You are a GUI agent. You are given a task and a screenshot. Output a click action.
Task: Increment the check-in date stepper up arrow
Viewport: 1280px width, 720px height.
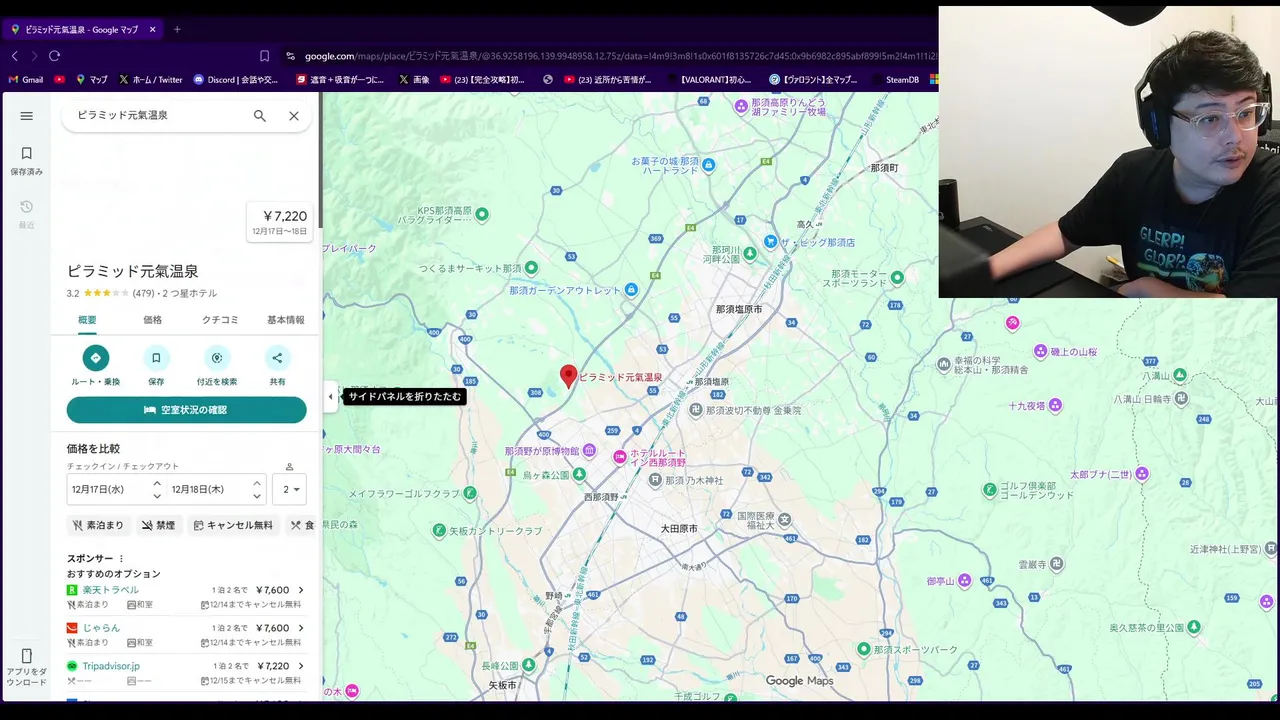click(x=157, y=484)
